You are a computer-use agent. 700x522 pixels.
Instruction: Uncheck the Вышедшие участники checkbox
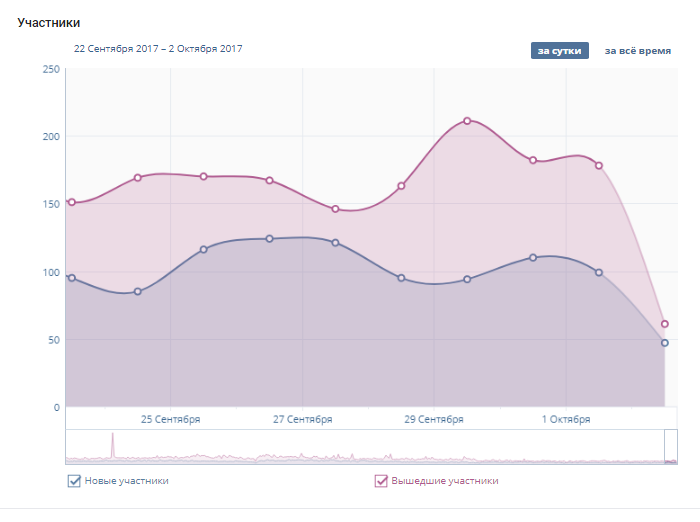click(x=381, y=481)
